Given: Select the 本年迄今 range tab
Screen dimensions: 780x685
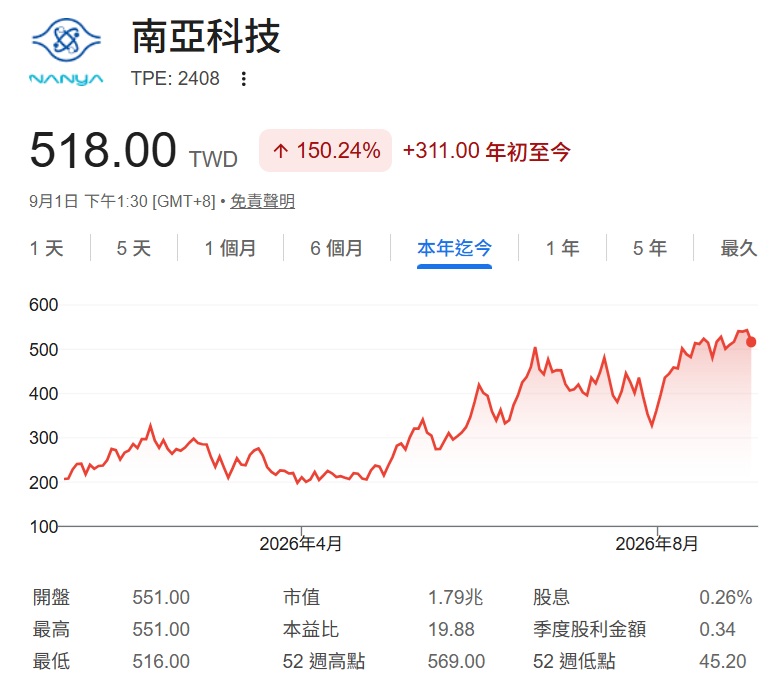Looking at the screenshot, I should point(454,248).
